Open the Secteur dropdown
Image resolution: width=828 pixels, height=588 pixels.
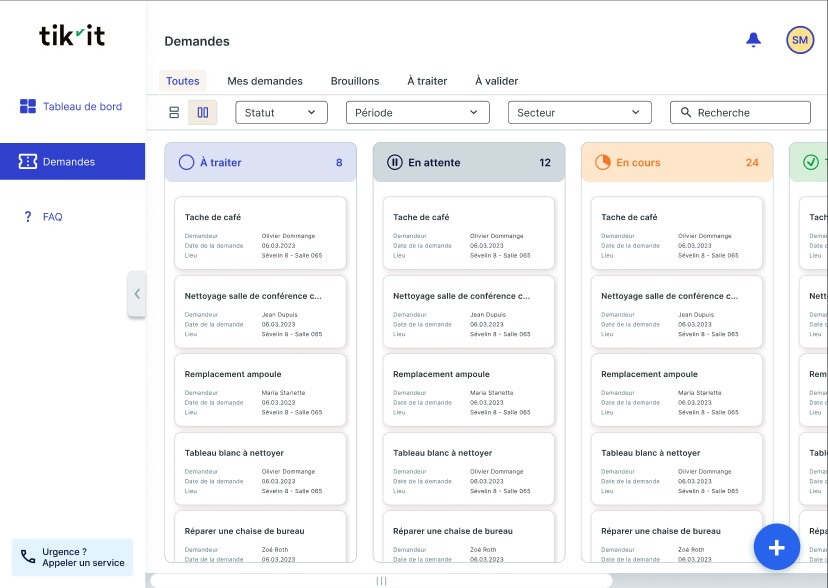579,113
